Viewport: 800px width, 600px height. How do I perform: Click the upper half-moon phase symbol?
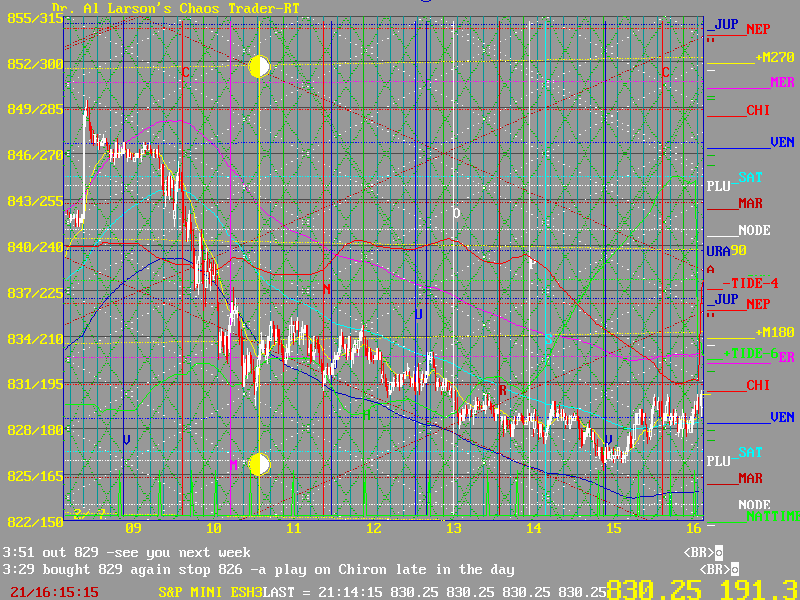(259, 67)
